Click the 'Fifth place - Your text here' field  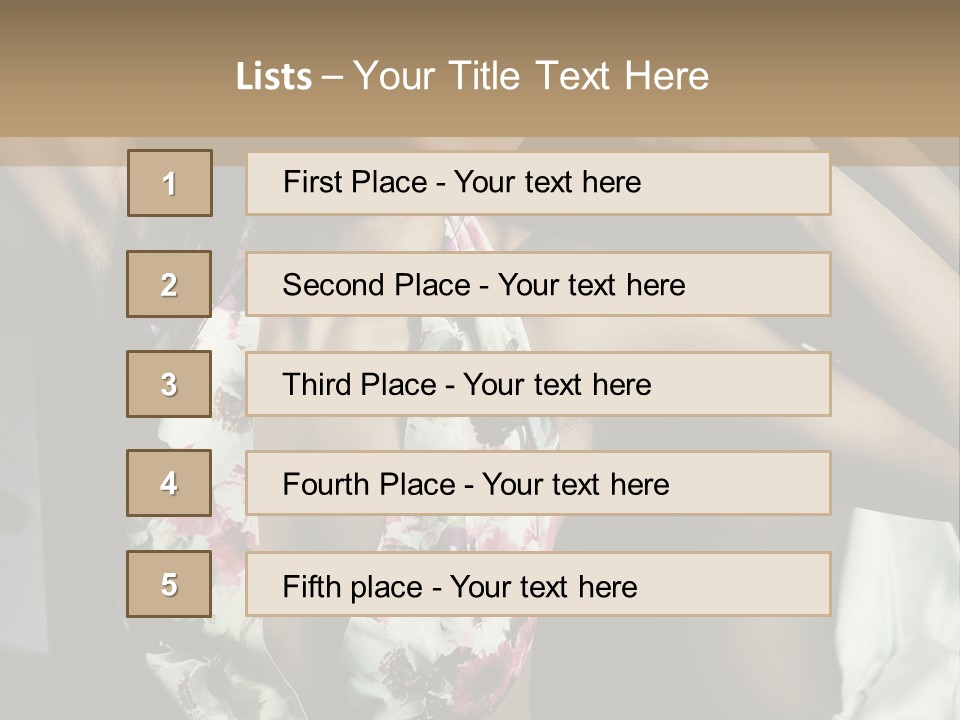[x=538, y=583]
